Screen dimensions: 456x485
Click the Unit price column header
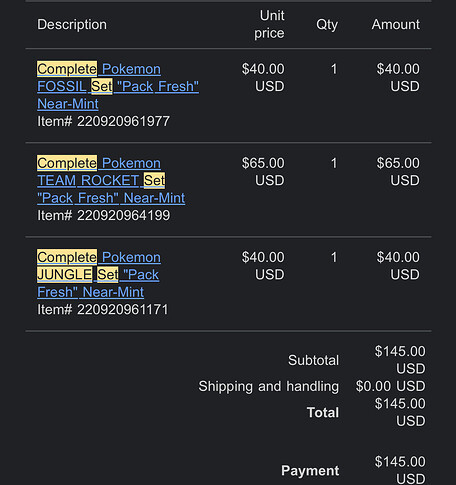(x=269, y=24)
